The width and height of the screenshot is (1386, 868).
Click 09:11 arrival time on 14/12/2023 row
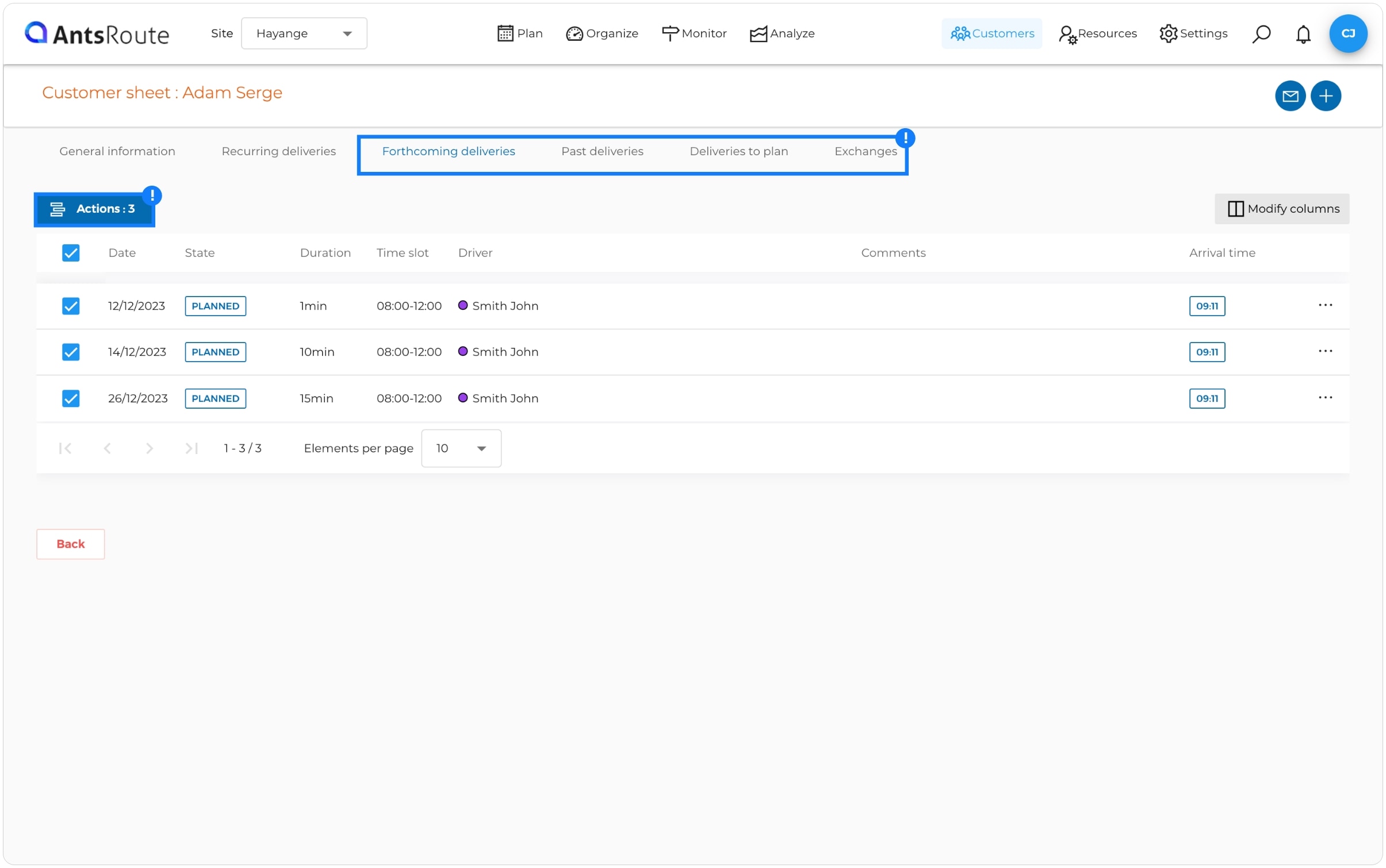click(1207, 352)
